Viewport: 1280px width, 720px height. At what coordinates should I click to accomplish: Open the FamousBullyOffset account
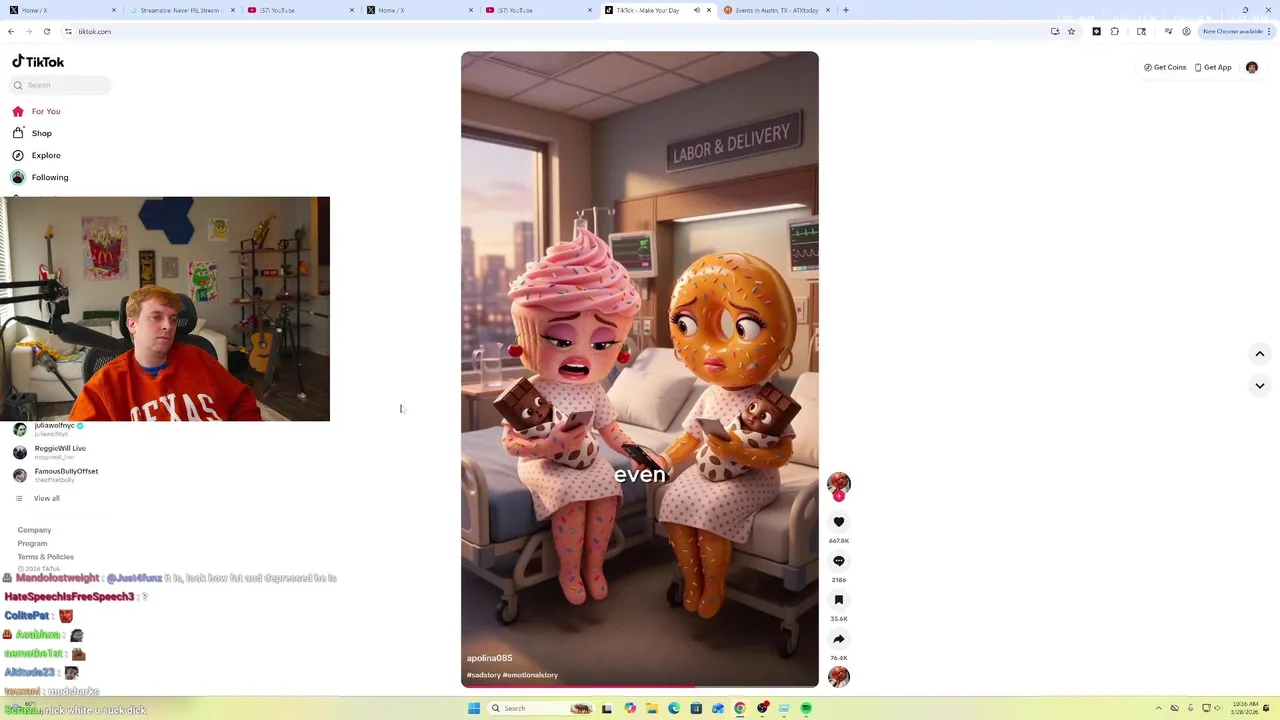point(56,475)
